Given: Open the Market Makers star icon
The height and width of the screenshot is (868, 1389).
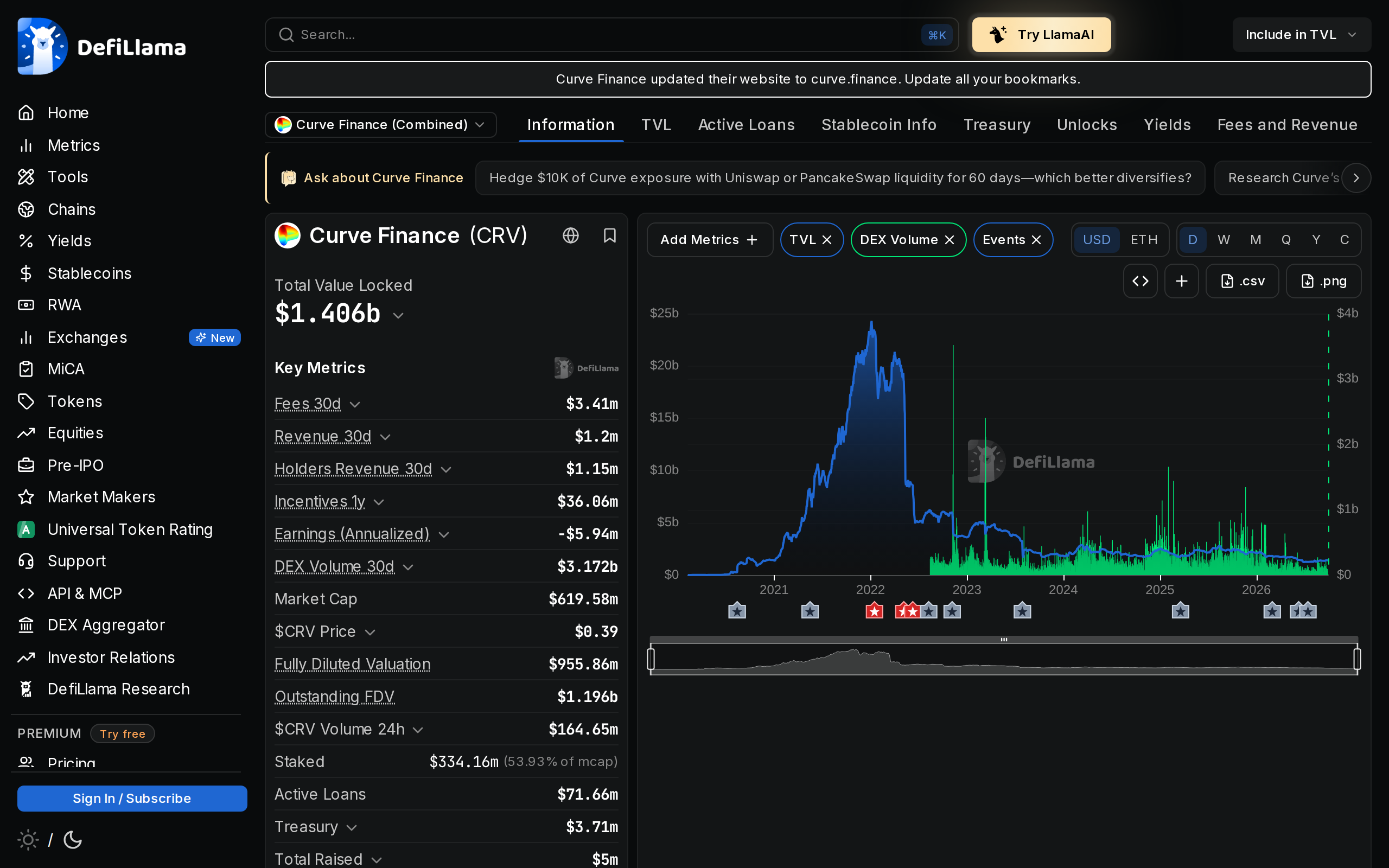Looking at the screenshot, I should point(26,497).
